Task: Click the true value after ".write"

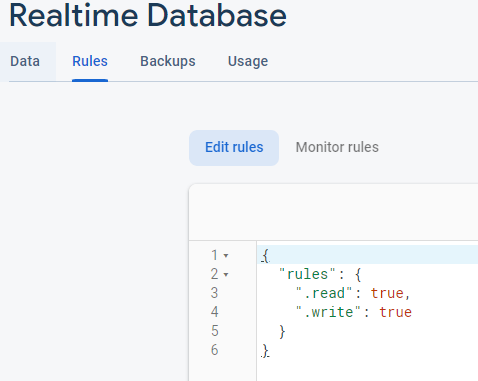Action: point(396,312)
